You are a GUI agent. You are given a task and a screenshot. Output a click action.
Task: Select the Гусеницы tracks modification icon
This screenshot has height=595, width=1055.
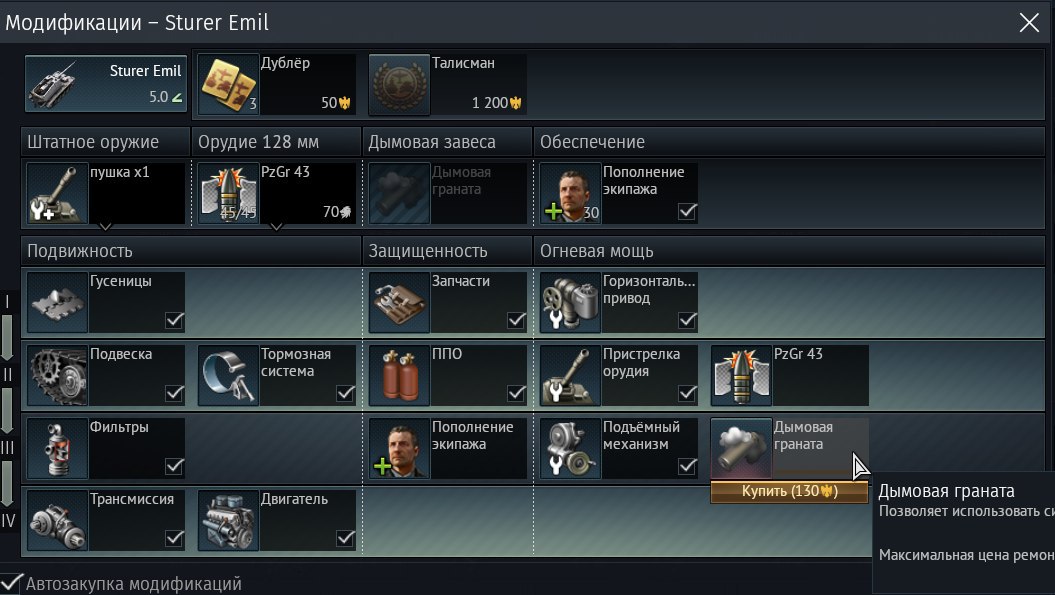[x=57, y=302]
